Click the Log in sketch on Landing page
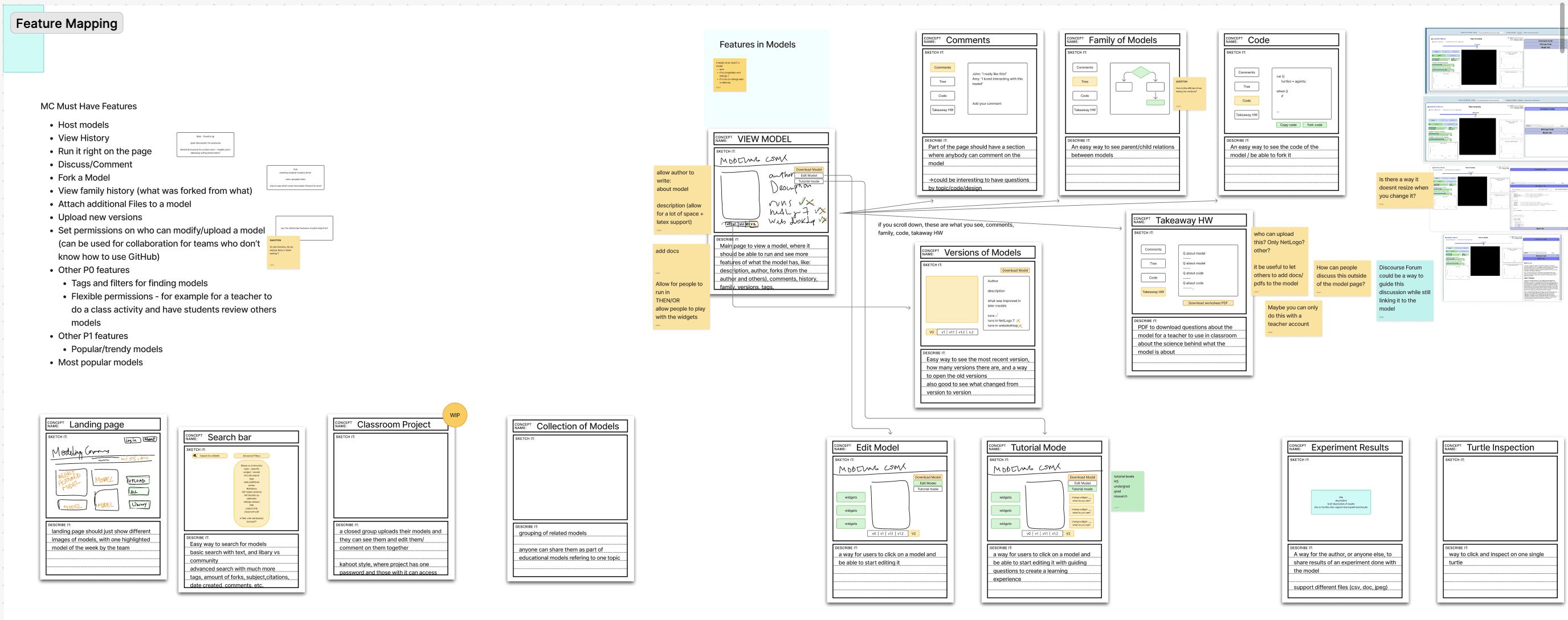Viewport: 1568px width, 620px height. (x=132, y=440)
